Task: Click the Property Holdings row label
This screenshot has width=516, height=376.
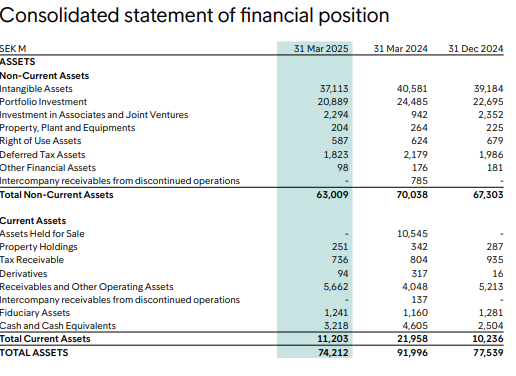Action: tap(39, 247)
